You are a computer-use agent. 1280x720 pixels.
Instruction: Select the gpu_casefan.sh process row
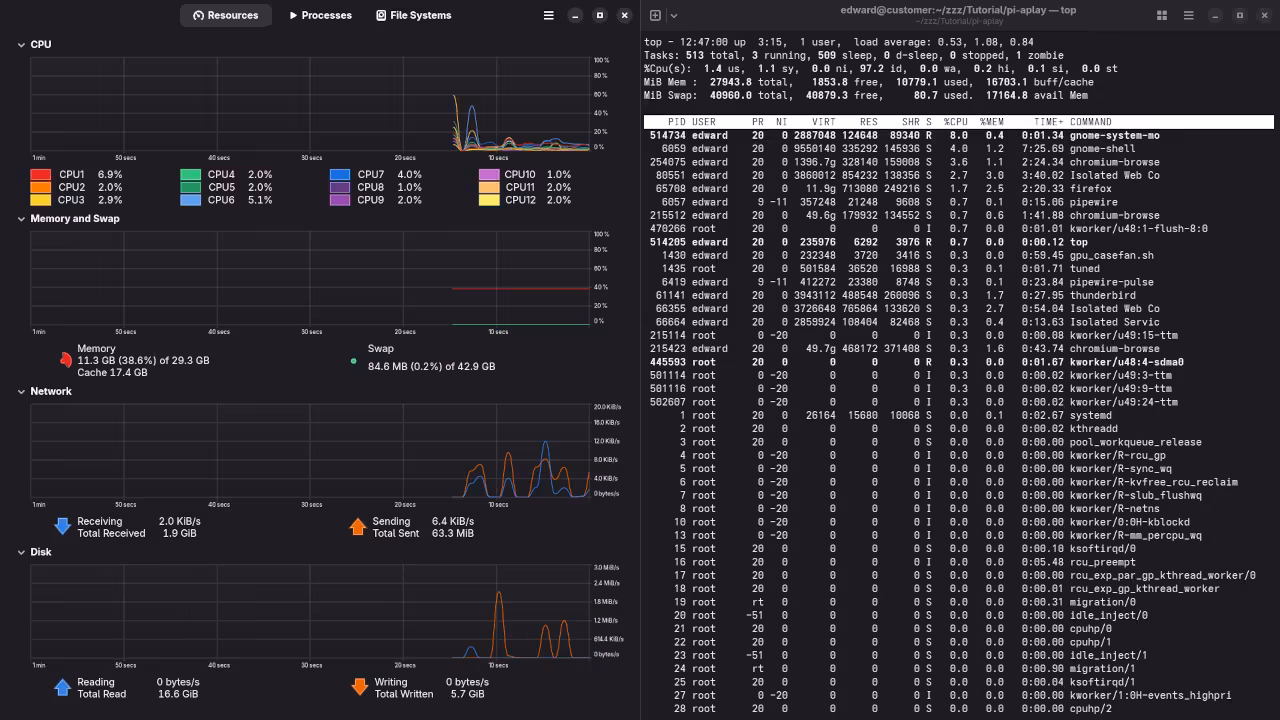tap(959, 255)
